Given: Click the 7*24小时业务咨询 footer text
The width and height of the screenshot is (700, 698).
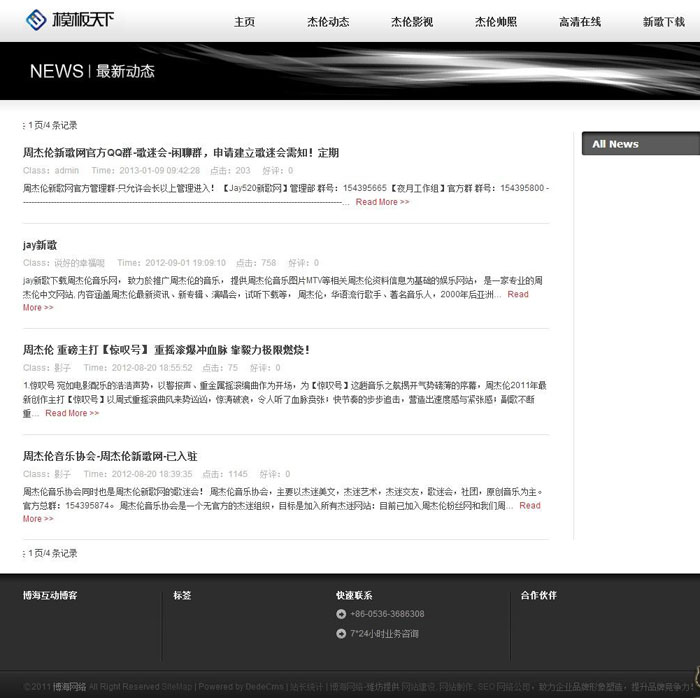Looking at the screenshot, I should tap(384, 634).
